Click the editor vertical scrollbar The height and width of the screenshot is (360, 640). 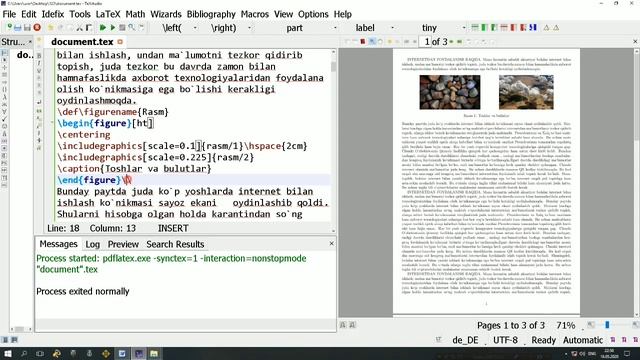coord(333,140)
